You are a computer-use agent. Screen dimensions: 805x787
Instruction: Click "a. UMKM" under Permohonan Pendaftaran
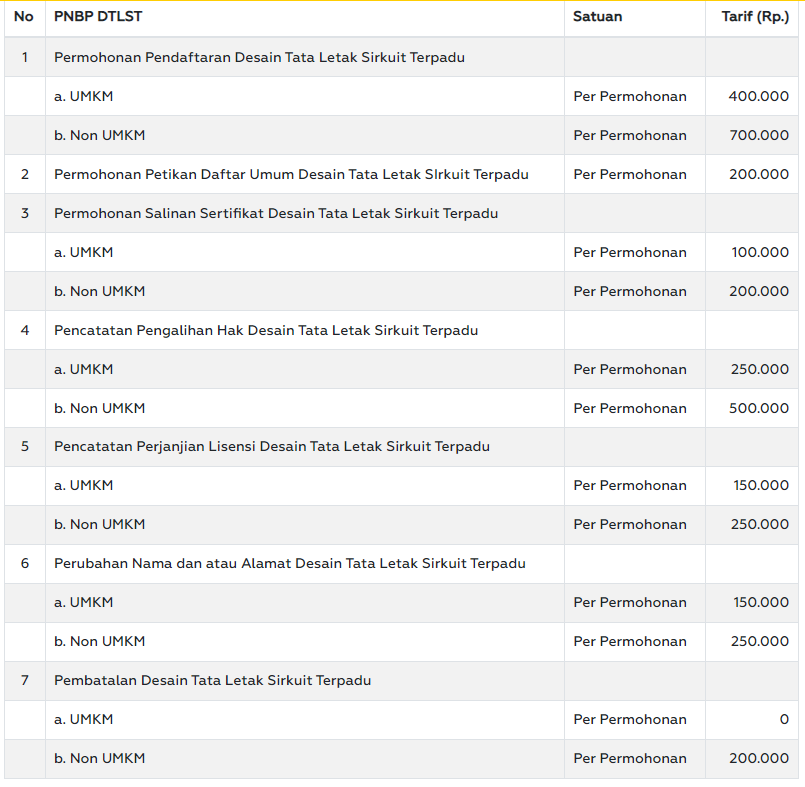[x=84, y=96]
